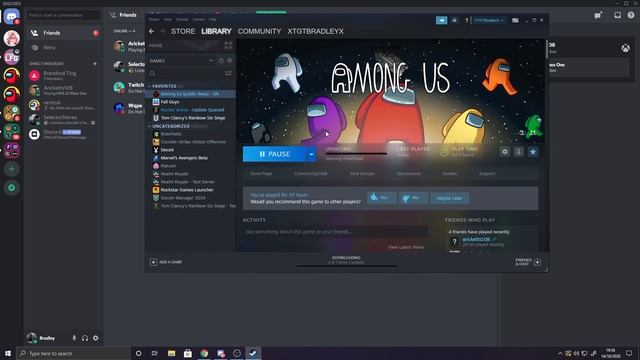This screenshot has height=360, width=640.
Task: Open Steam big picture mode icon
Action: [516, 20]
